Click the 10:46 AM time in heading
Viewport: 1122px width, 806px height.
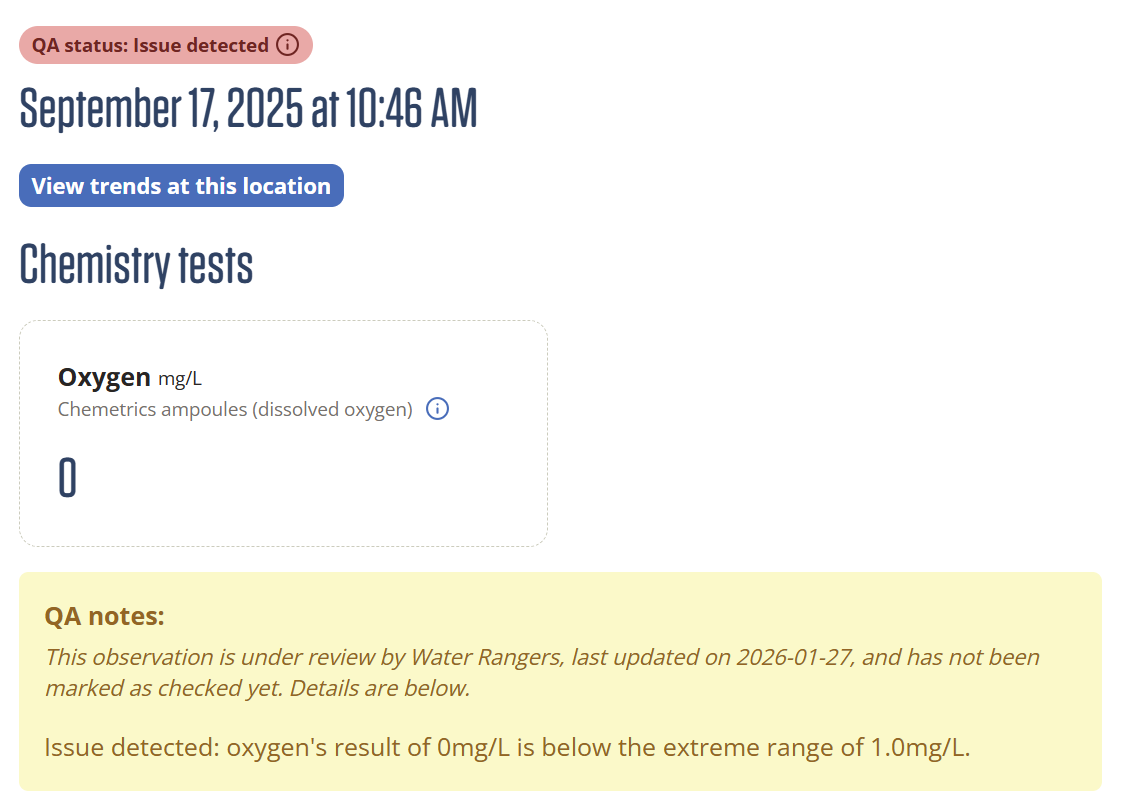coord(411,110)
